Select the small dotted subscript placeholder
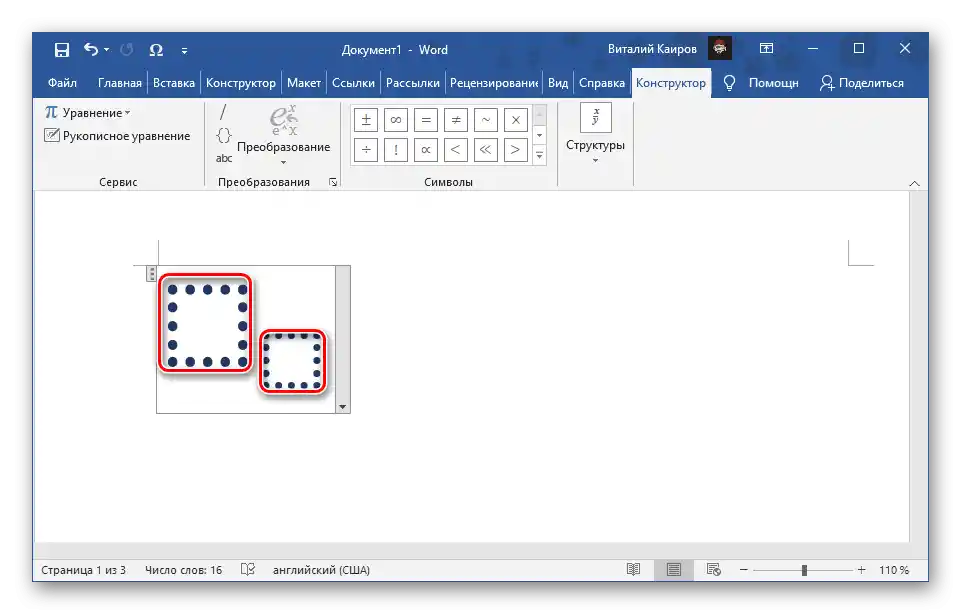961x614 pixels. coord(292,362)
